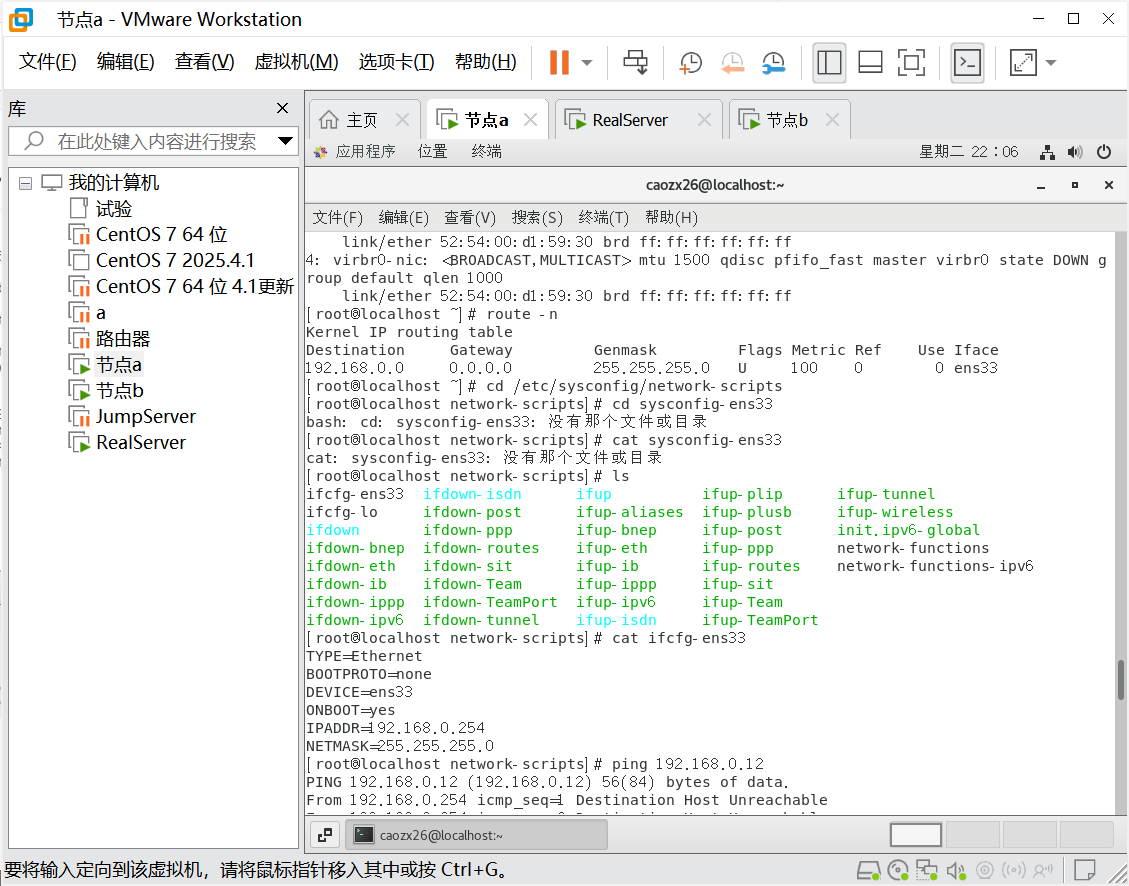The height and width of the screenshot is (886, 1129).
Task: Close the RealServer tab
Action: tap(704, 119)
